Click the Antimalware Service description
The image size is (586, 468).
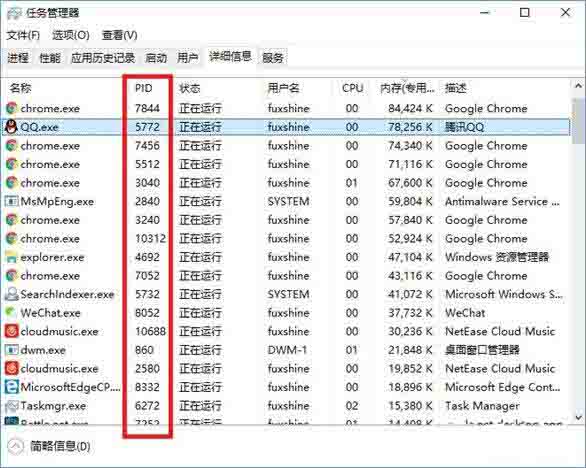coord(502,201)
